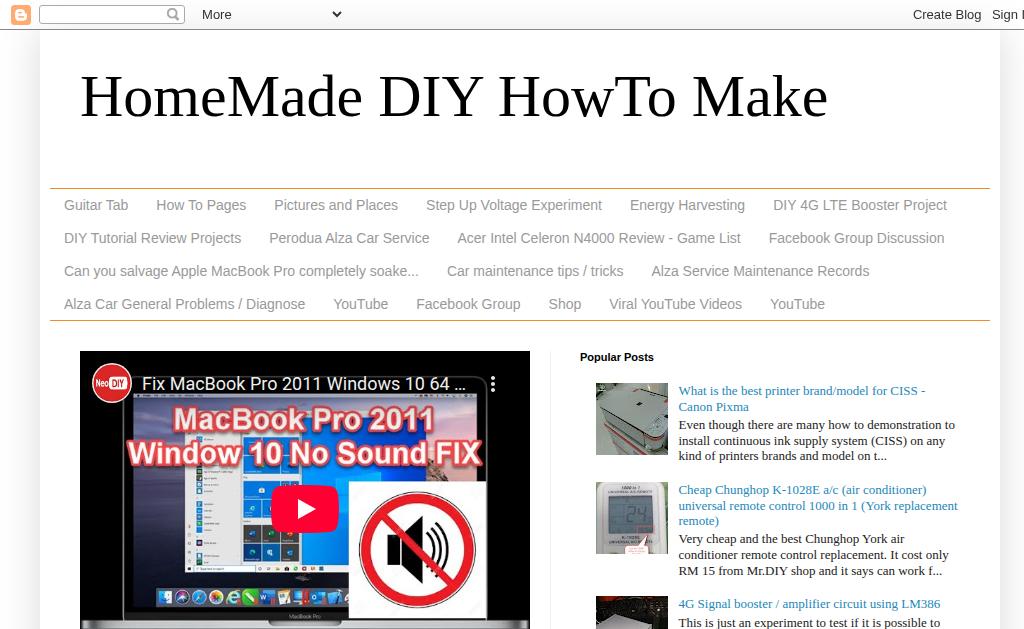Open Car maintenance tips / tricks
This screenshot has height=629, width=1024.
535,271
